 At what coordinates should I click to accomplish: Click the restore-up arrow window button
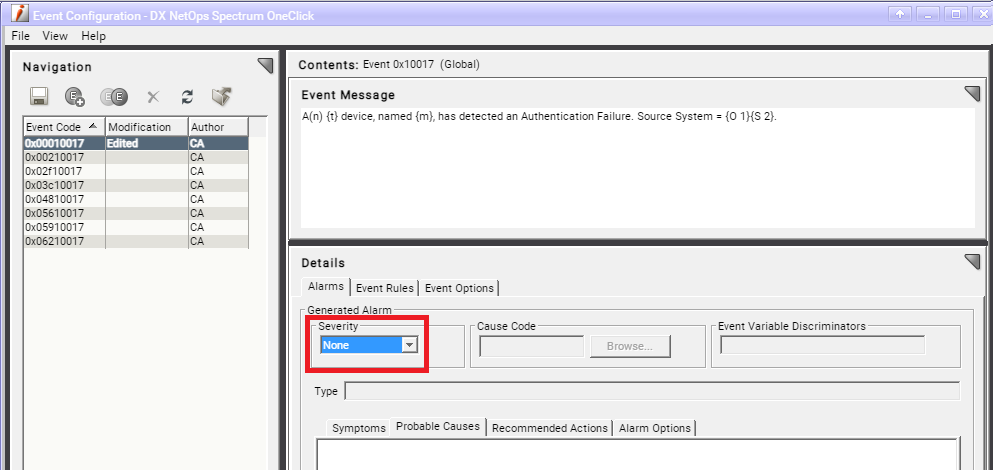pos(900,13)
